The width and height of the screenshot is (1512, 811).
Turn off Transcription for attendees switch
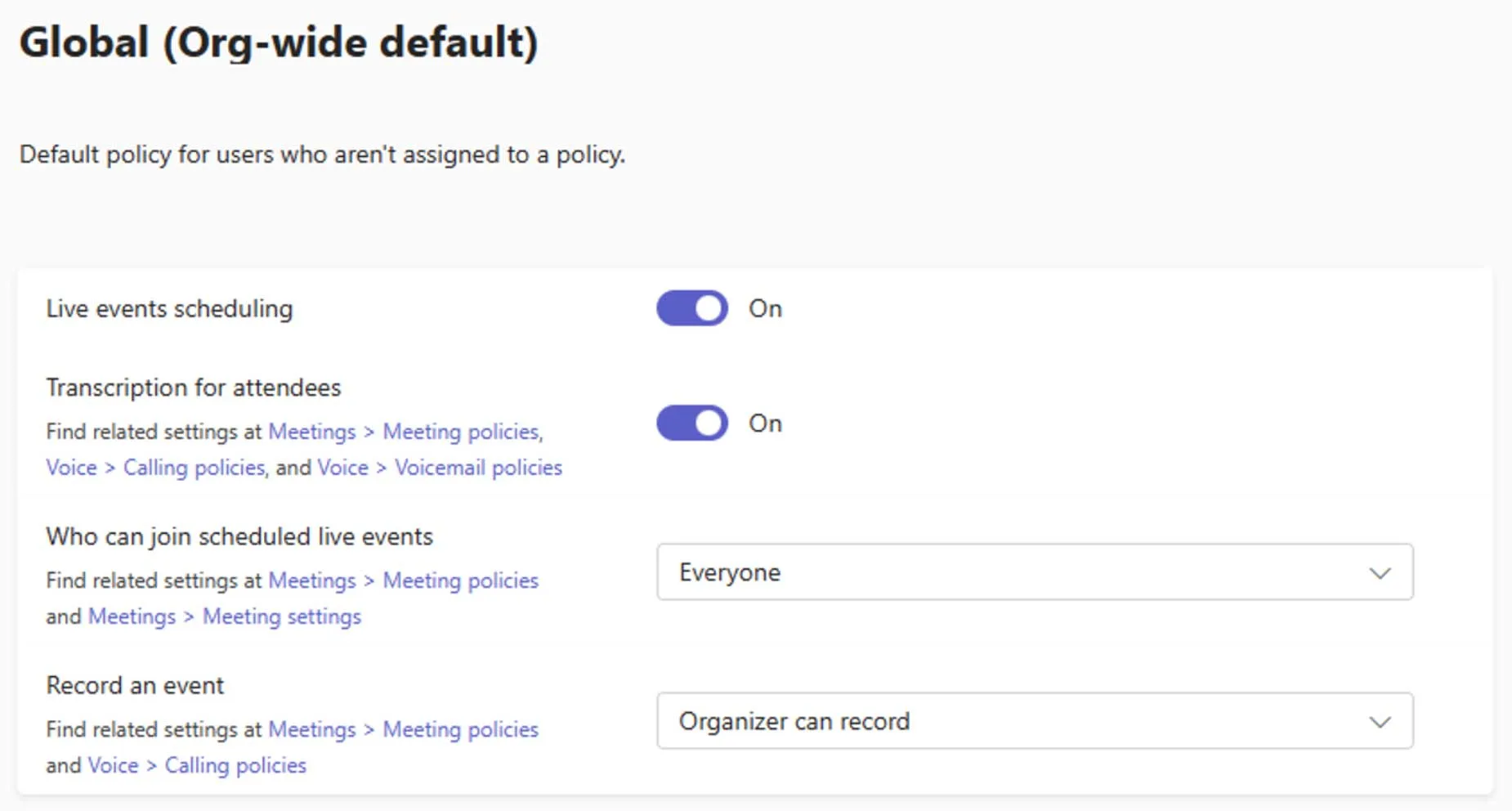pos(691,423)
